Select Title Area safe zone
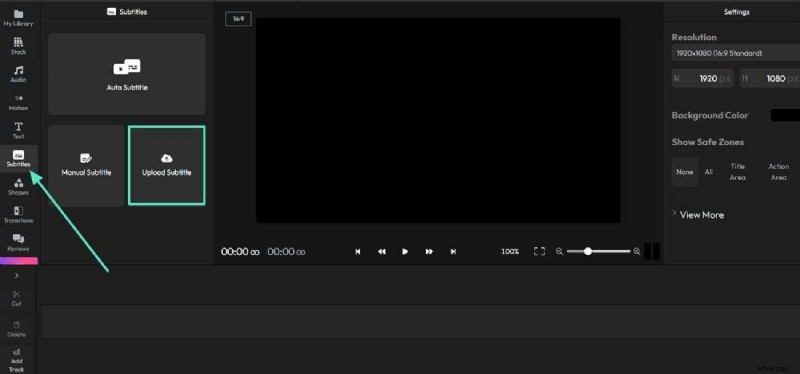Screen dimensions: 800x374 pos(737,172)
